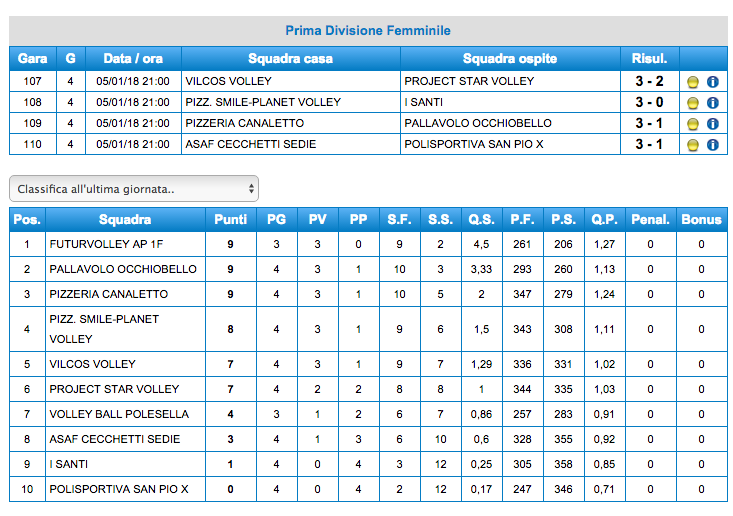Click the Q.P. value 1,02

604,365
